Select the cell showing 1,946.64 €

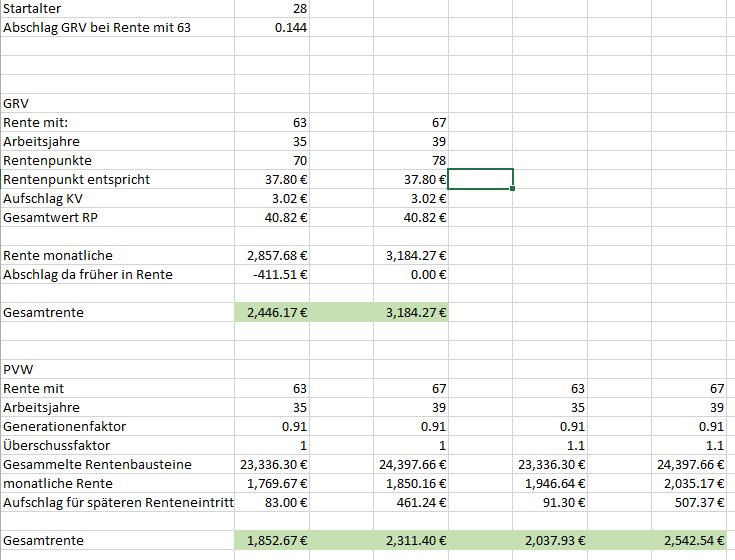550,484
